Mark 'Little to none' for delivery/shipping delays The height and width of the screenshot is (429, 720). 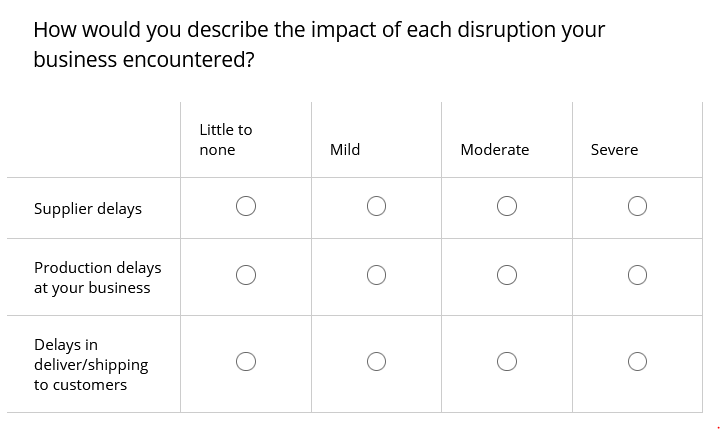pos(246,361)
